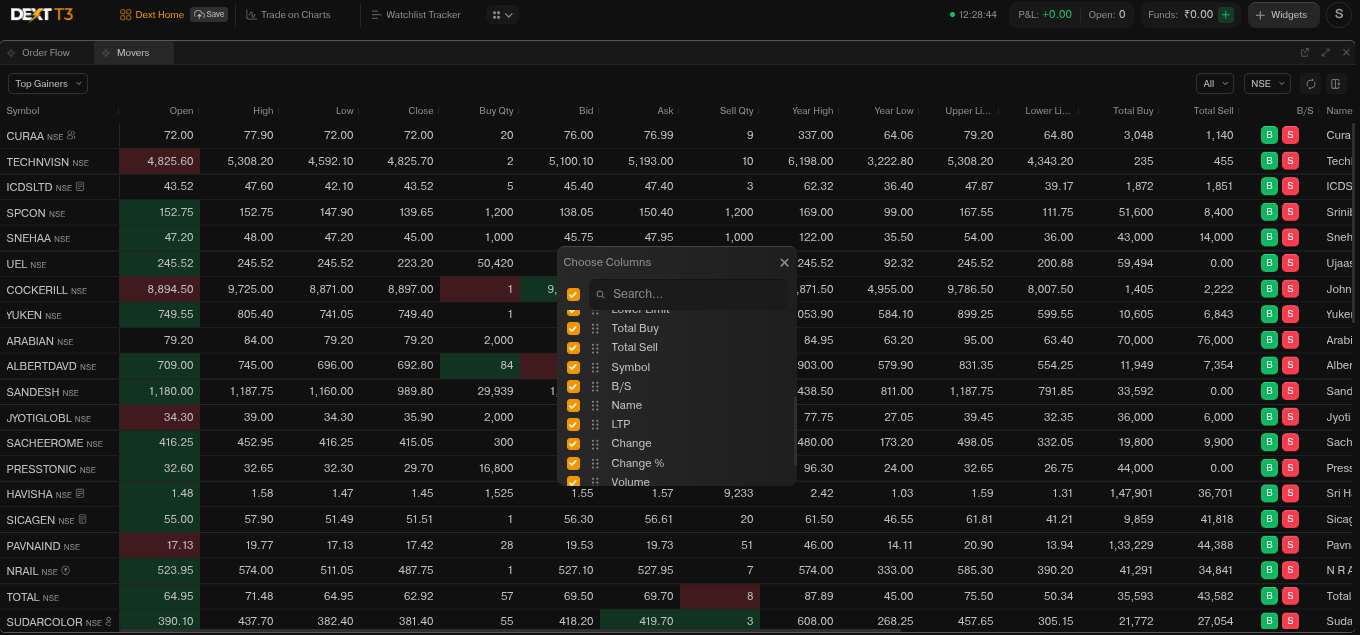The width and height of the screenshot is (1360, 635).
Task: Expand the Movers panel to full screen
Action: tap(1325, 52)
